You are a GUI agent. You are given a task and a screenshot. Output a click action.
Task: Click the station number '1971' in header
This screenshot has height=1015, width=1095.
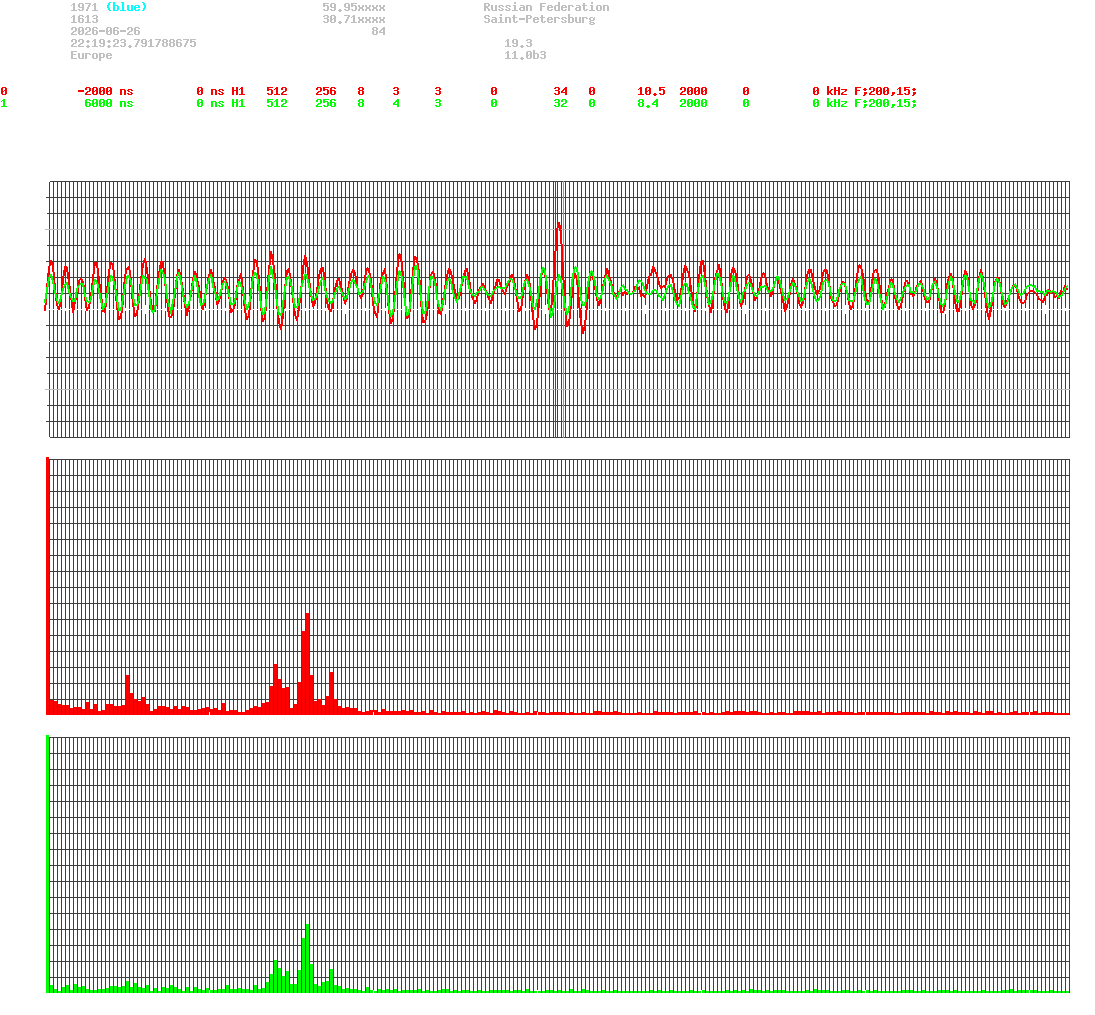click(84, 7)
